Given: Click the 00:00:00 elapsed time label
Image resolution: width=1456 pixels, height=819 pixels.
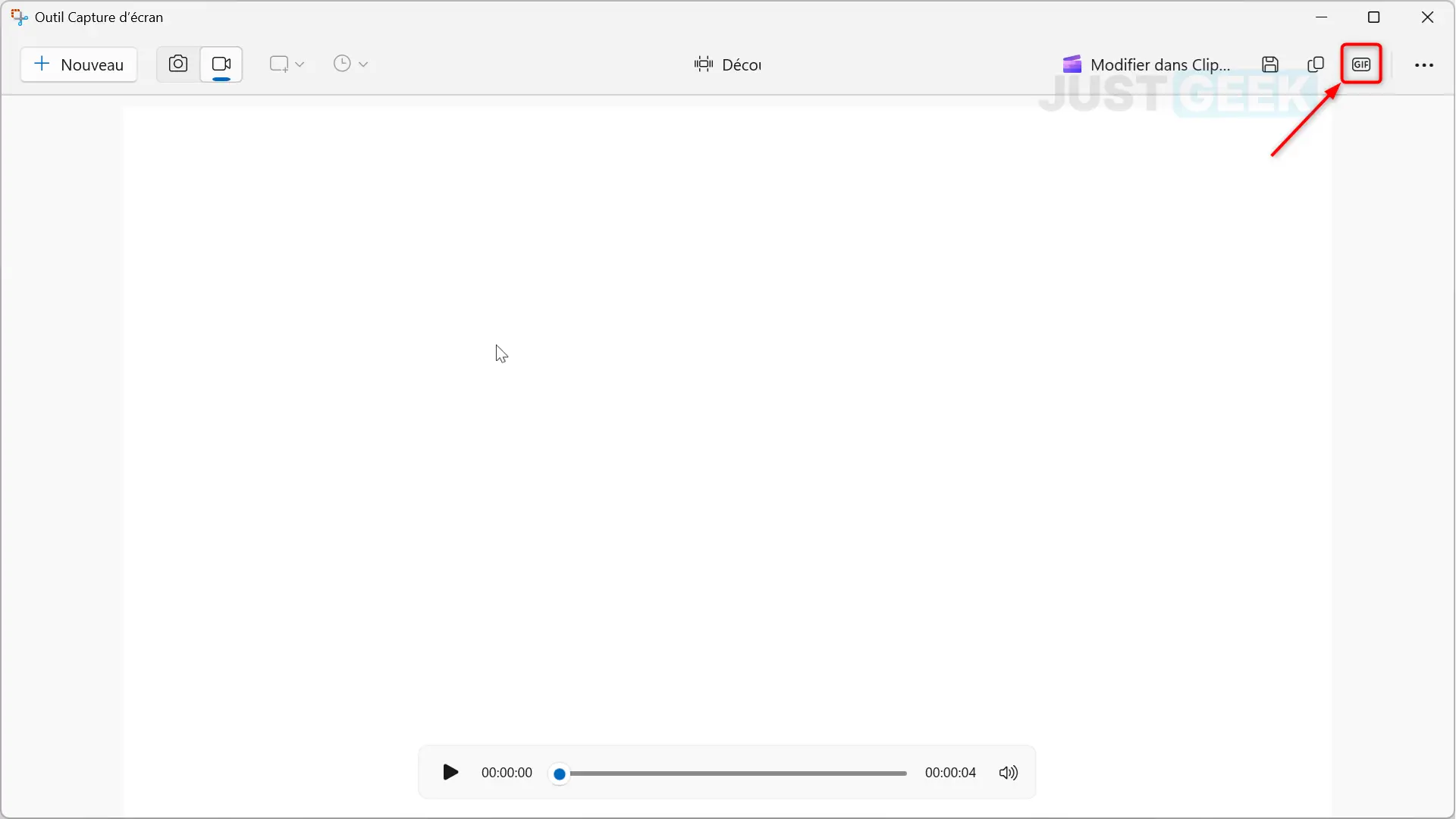Looking at the screenshot, I should (507, 773).
